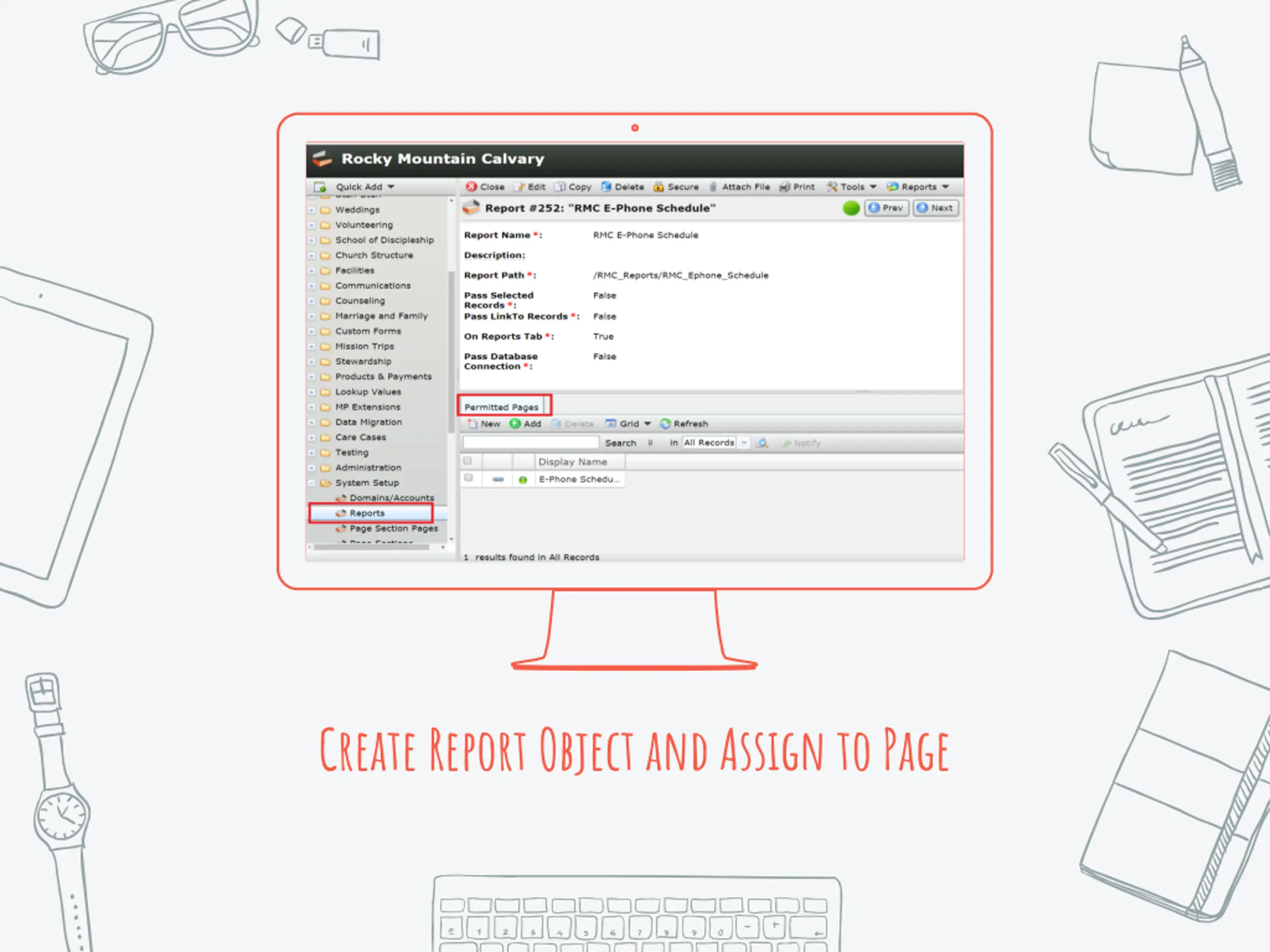The width and height of the screenshot is (1270, 952).
Task: Click the Display Name column header
Action: [x=580, y=461]
